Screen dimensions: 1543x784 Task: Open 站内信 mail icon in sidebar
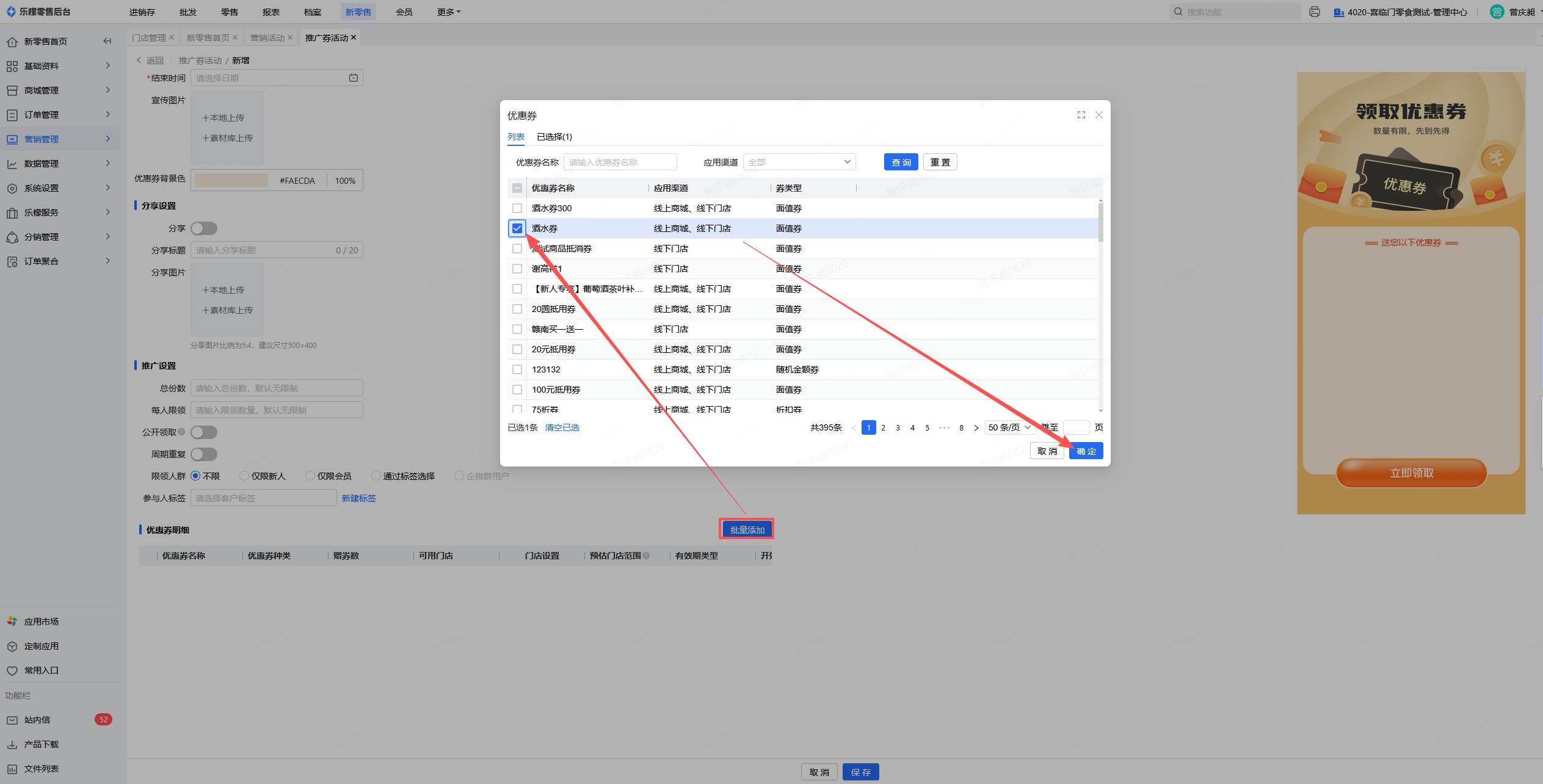click(12, 720)
